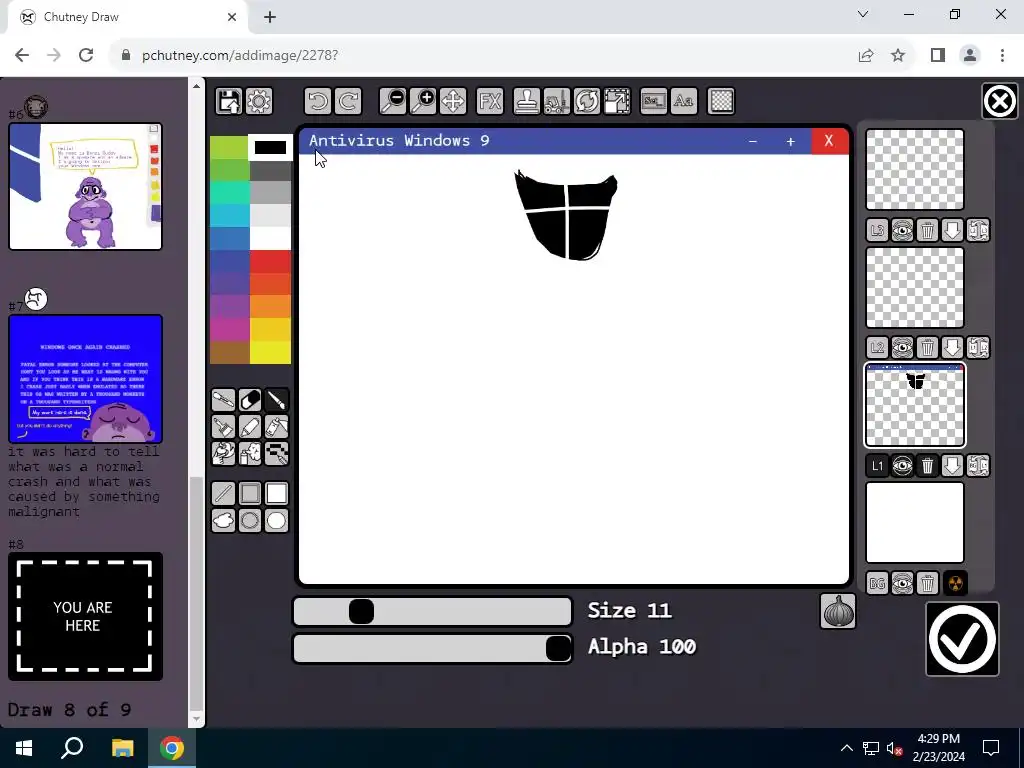Select the BG layer label button
Image resolution: width=1024 pixels, height=768 pixels.
877,583
